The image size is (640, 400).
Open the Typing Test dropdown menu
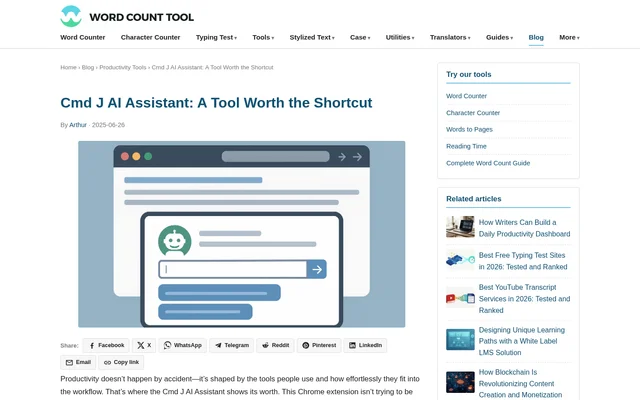[216, 37]
